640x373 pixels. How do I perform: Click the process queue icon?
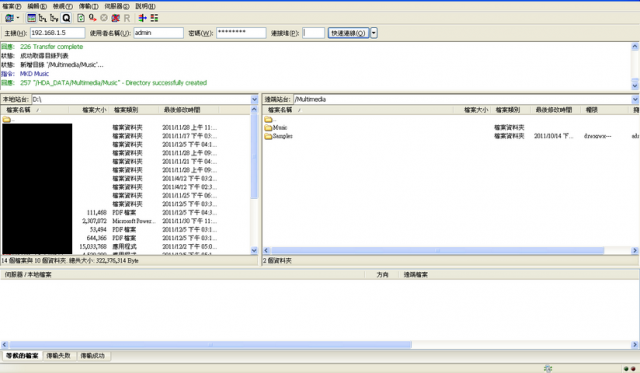coord(93,18)
